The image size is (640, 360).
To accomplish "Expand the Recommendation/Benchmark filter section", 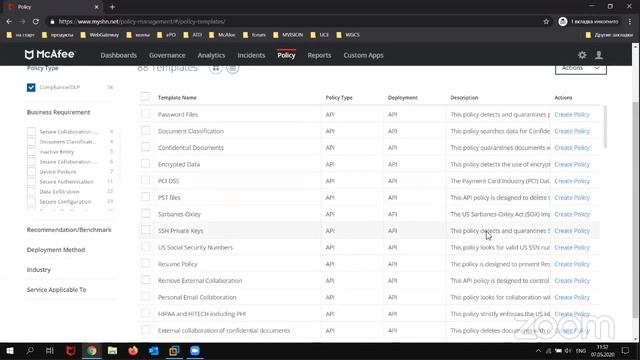I will (x=69, y=230).
